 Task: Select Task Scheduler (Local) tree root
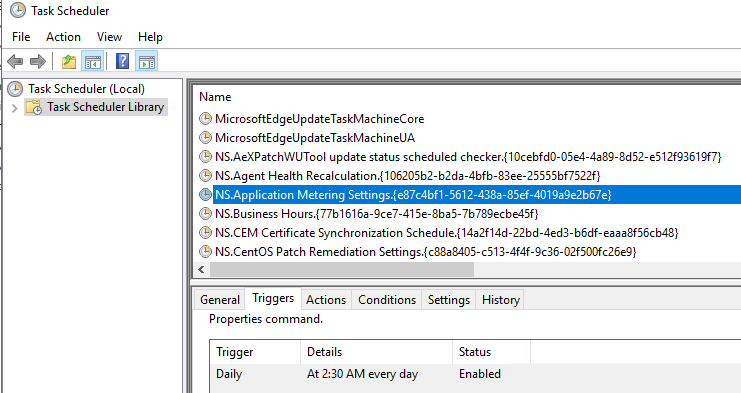click(x=86, y=89)
